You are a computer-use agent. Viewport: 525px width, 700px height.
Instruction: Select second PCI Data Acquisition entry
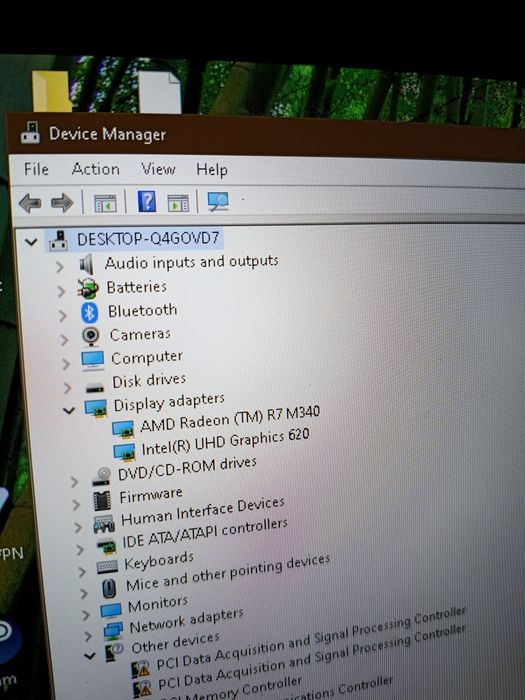click(x=312, y=658)
